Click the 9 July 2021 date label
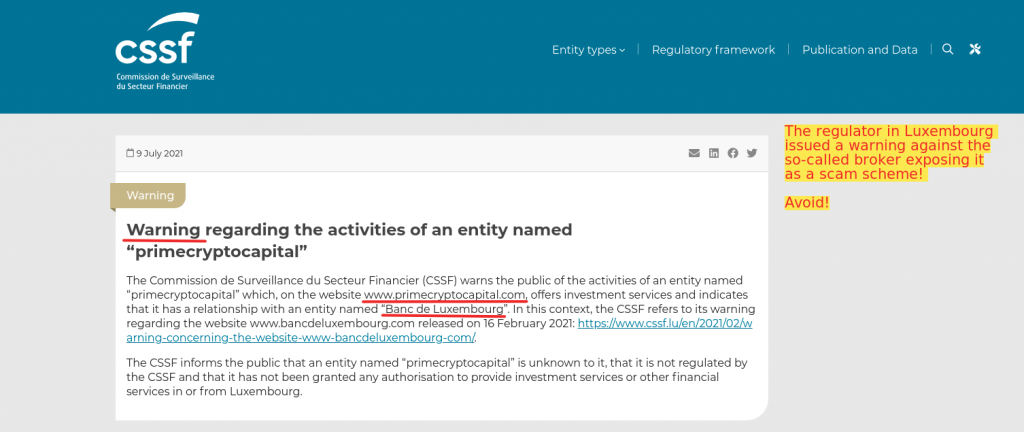This screenshot has height=432, width=1024. tap(159, 153)
